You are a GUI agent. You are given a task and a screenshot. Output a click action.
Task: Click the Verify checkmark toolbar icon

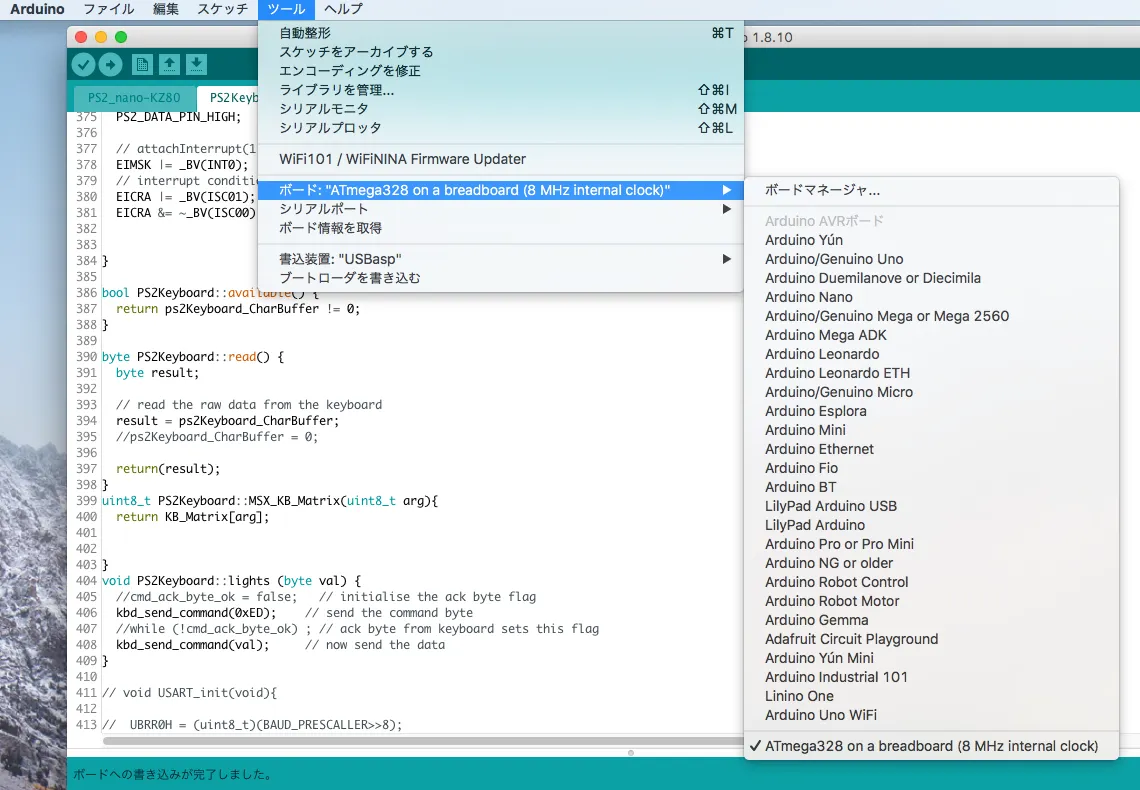84,65
